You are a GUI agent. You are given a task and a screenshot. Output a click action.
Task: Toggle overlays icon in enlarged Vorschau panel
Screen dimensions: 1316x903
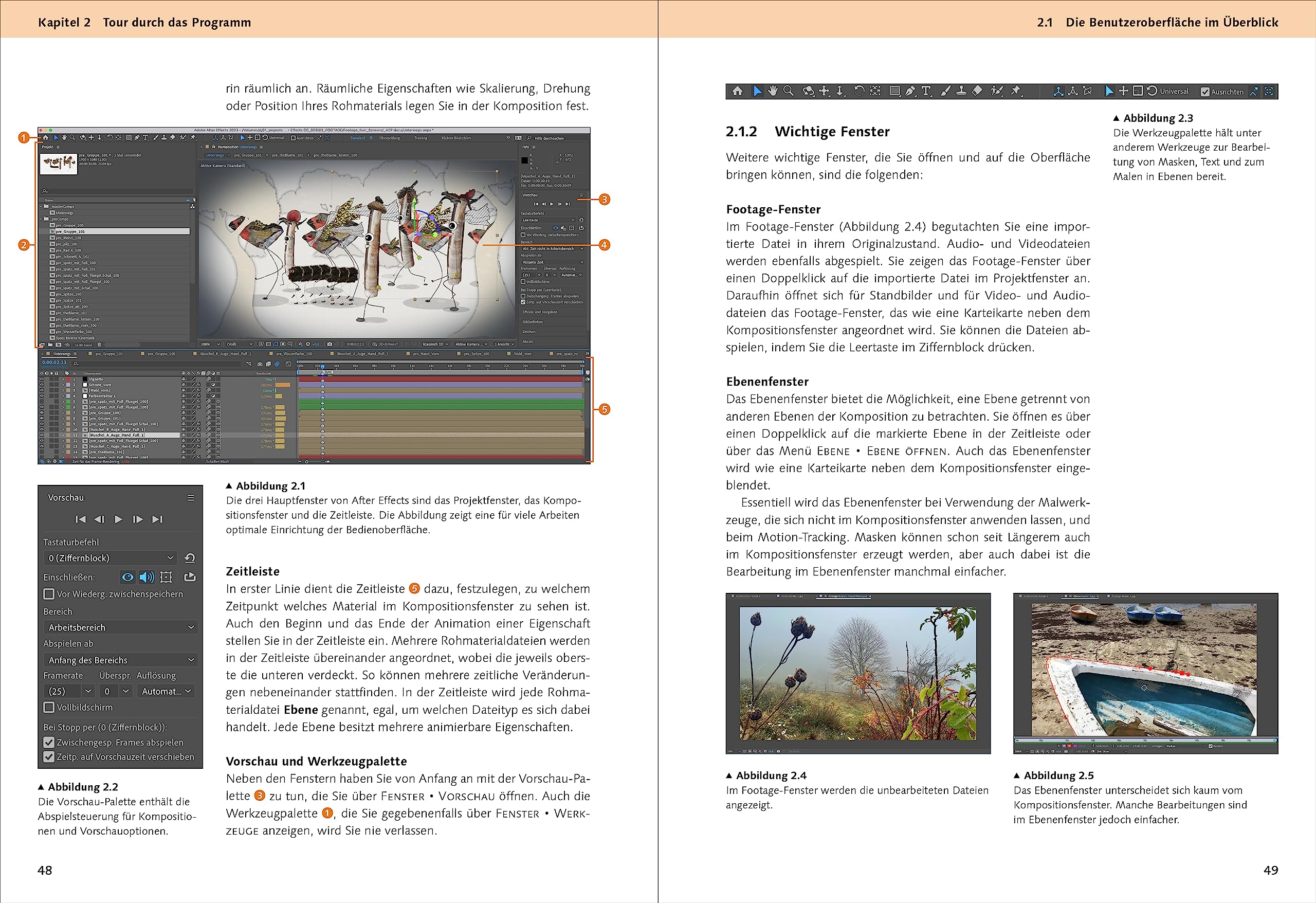[x=167, y=577]
